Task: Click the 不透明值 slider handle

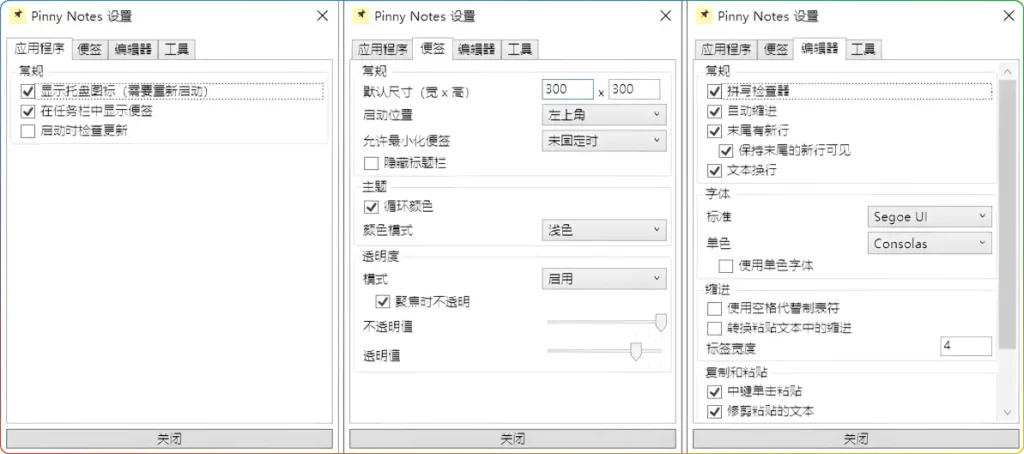Action: click(661, 322)
